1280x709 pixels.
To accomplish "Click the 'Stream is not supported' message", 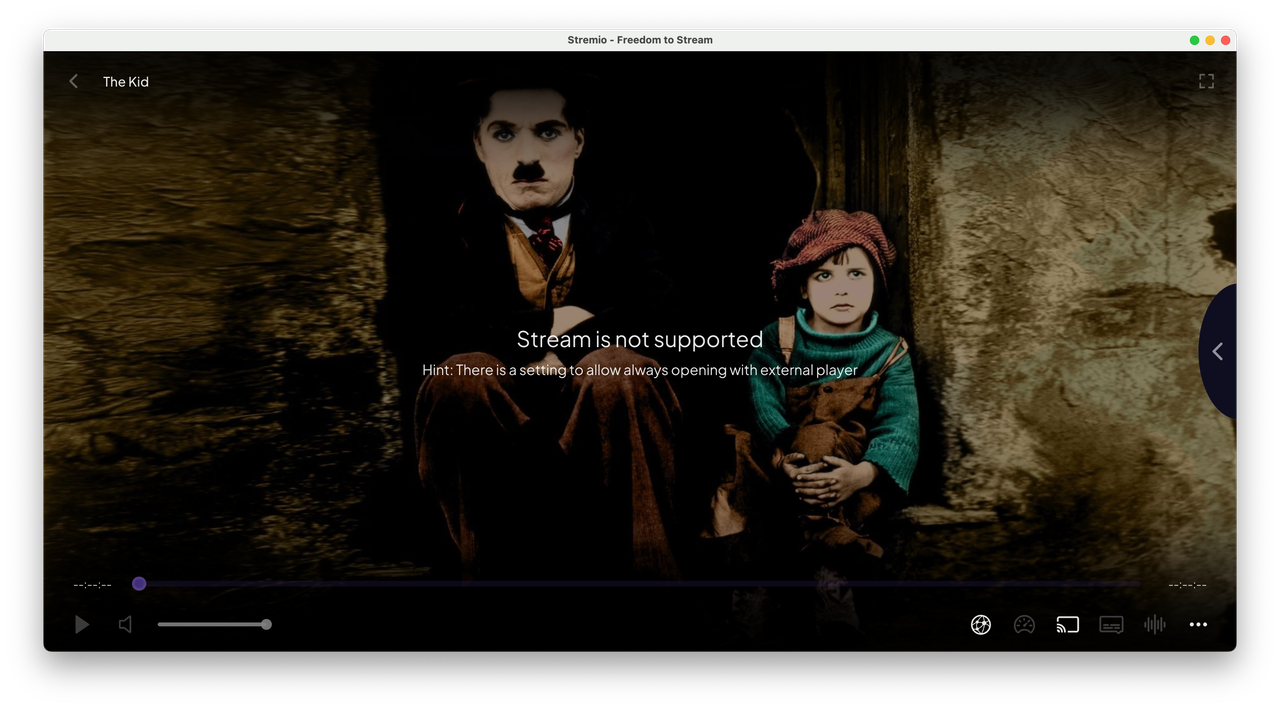I will tap(640, 339).
